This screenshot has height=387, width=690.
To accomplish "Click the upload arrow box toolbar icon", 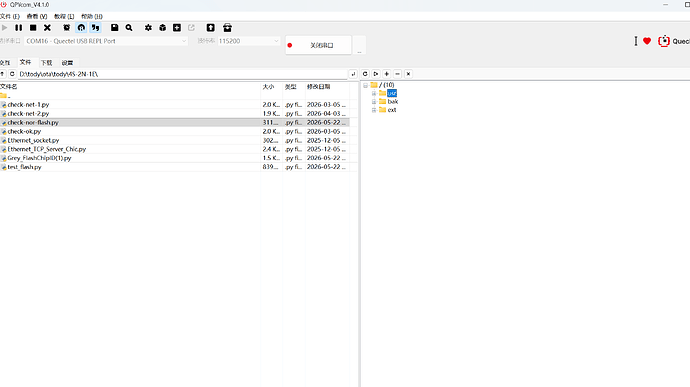I will point(211,28).
